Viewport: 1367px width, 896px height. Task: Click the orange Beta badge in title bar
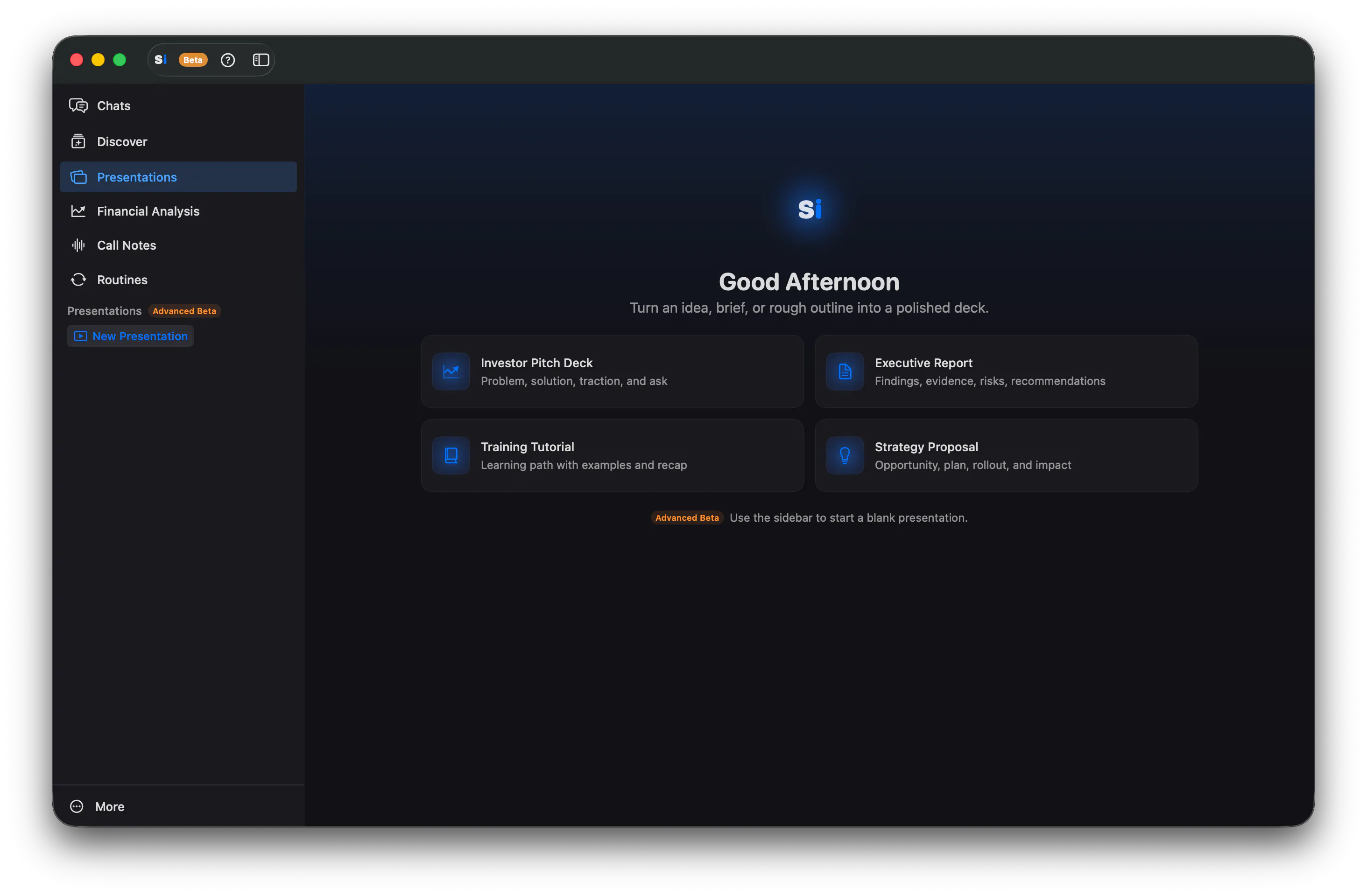pos(193,60)
